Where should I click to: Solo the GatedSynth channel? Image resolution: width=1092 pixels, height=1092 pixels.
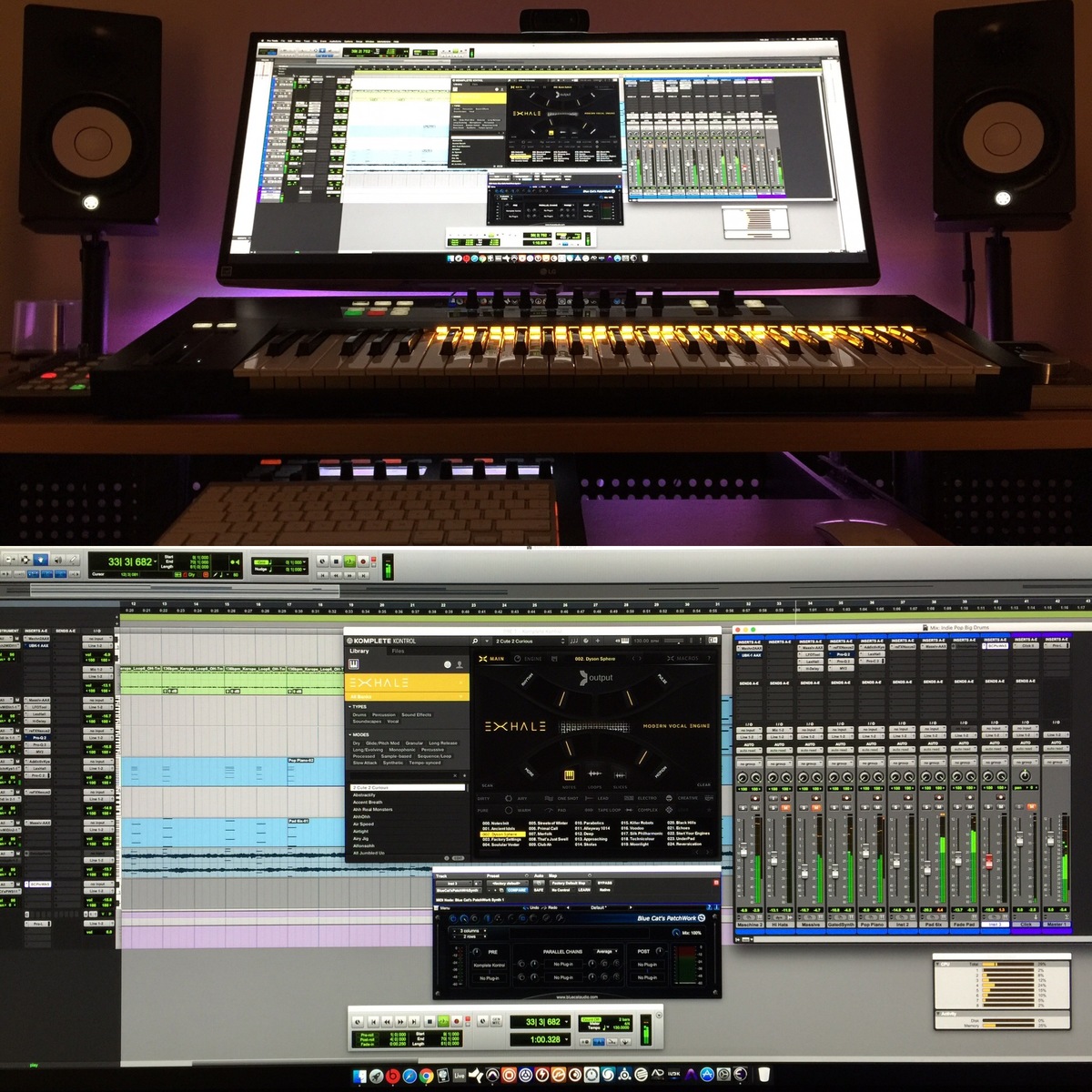834,807
